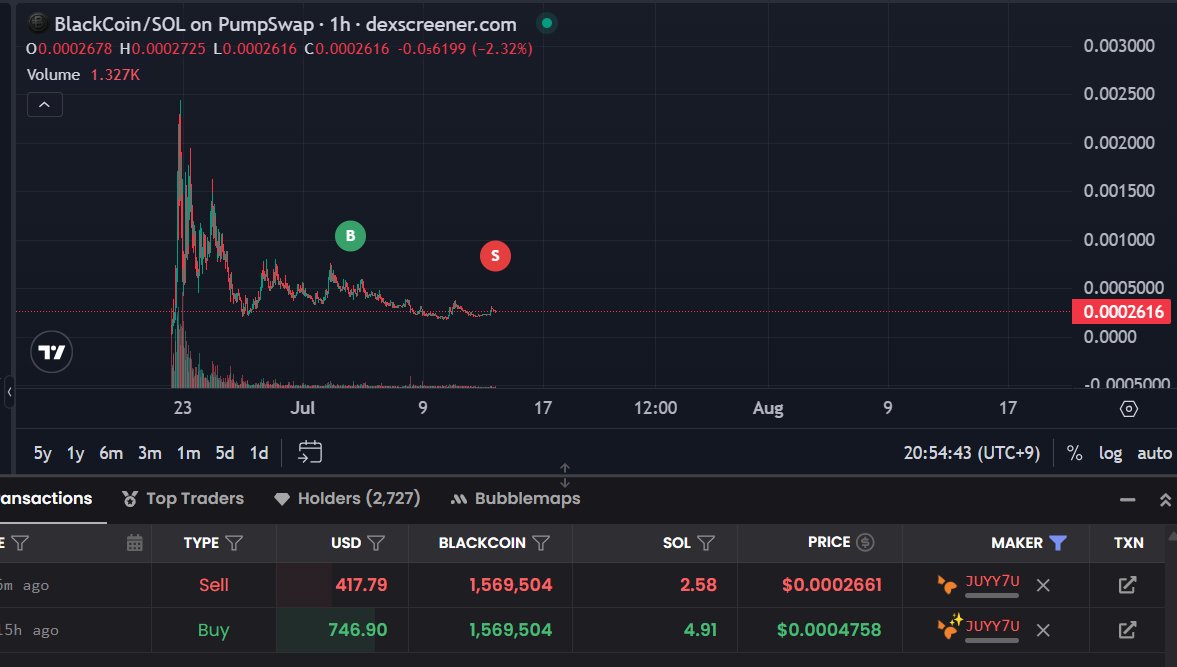Toggle PRICE dollar currency icon
Image resolution: width=1177 pixels, height=667 pixels.
(x=865, y=542)
